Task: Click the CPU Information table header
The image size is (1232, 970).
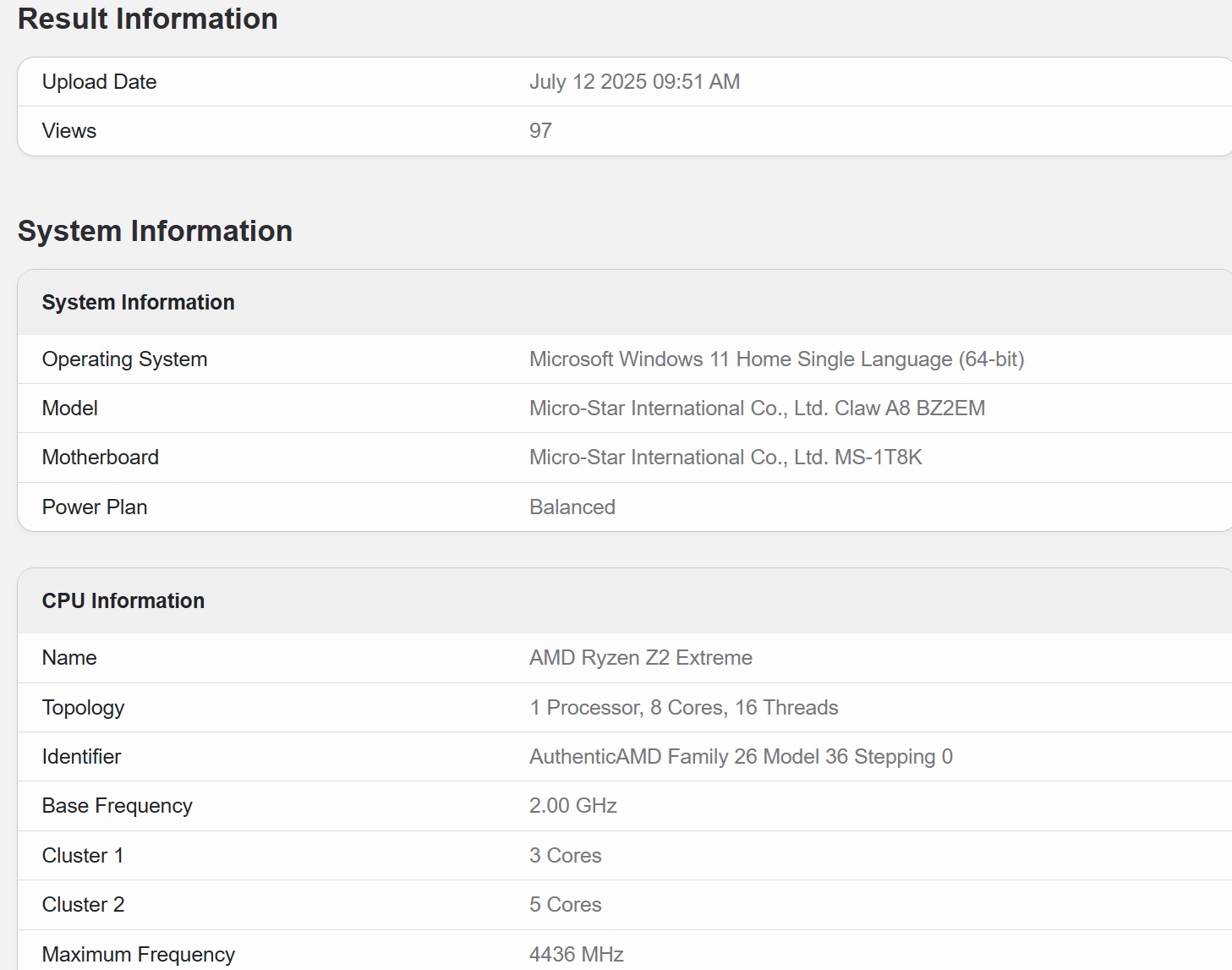Action: (x=123, y=601)
